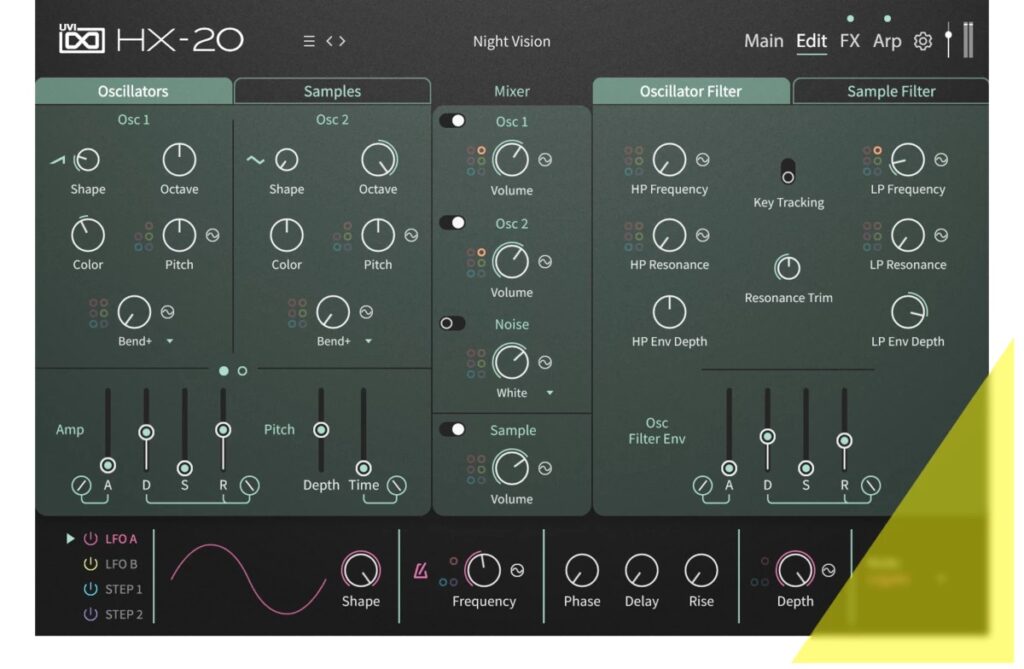This screenshot has width=1024, height=669.
Task: Click Osc 1 sawtooth waveform icon
Action: click(58, 160)
